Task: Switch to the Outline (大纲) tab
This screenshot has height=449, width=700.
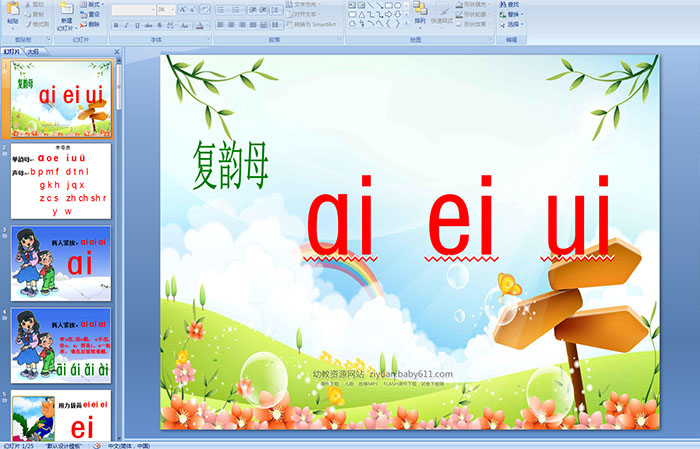Action: (x=33, y=51)
